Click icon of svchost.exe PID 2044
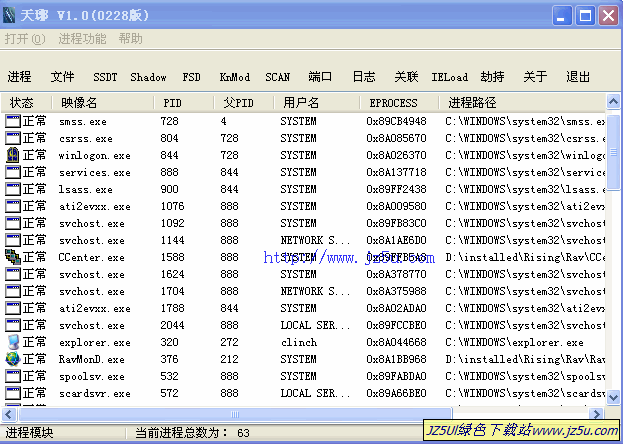Image resolution: width=623 pixels, height=444 pixels. click(13, 325)
